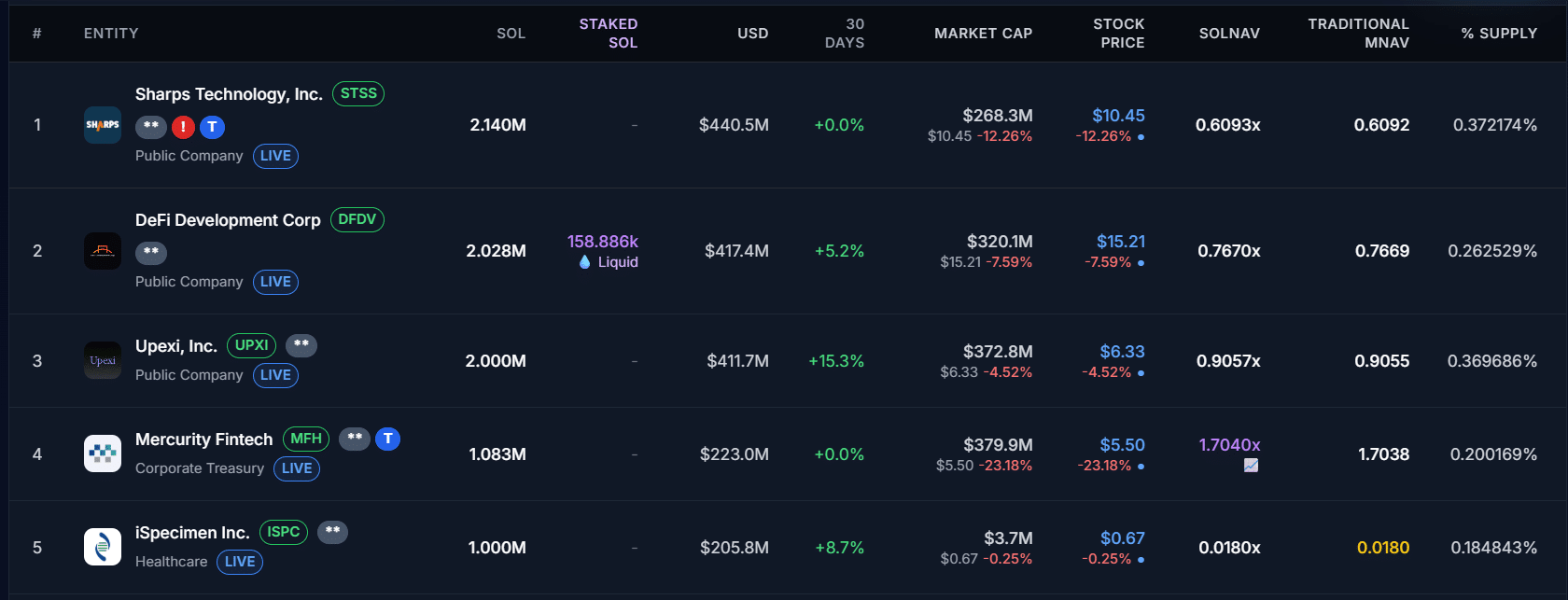1568x600 pixels.
Task: Open the STSS ticker badge
Action: point(358,94)
